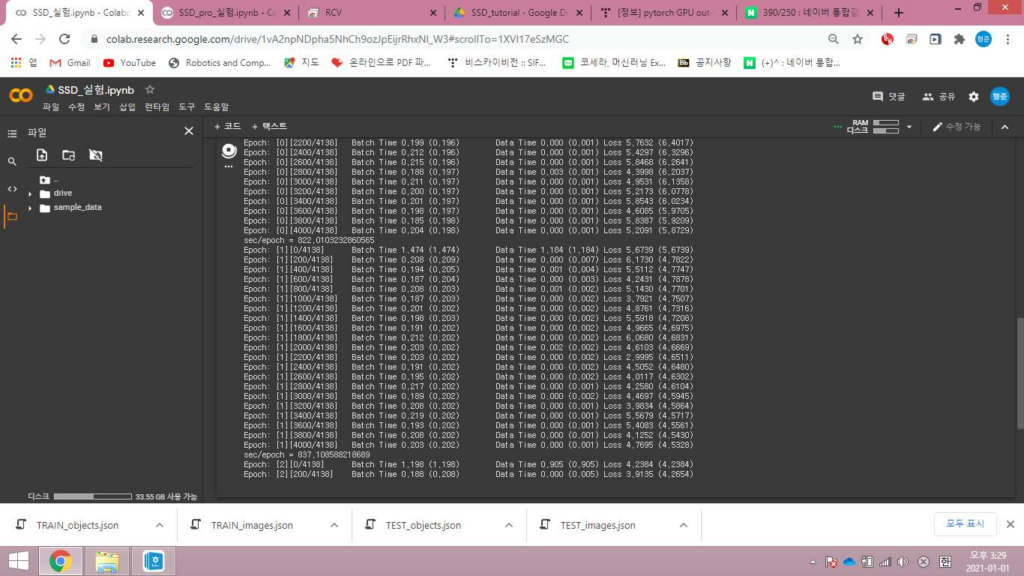
Task: Expand the drive folder
Action: tap(31, 193)
